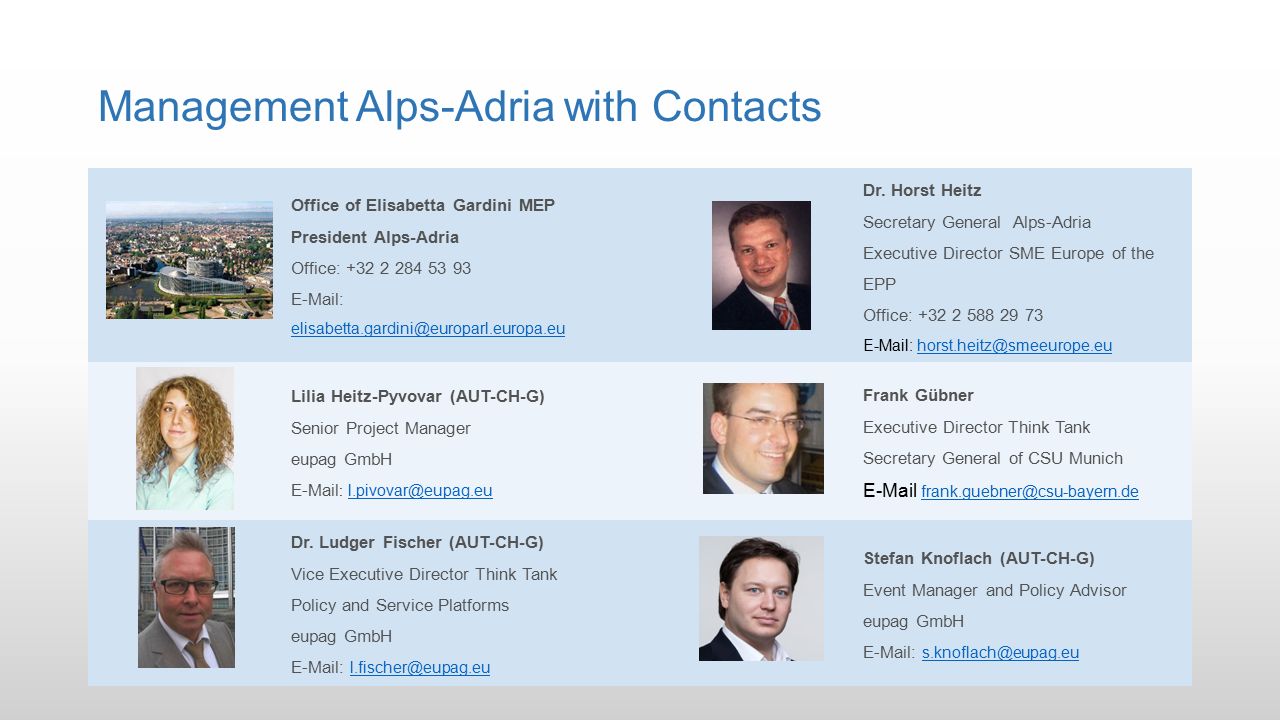
Task: Click Dr. Ludger Fischer (AUT-CH-G) name text
Action: (417, 543)
